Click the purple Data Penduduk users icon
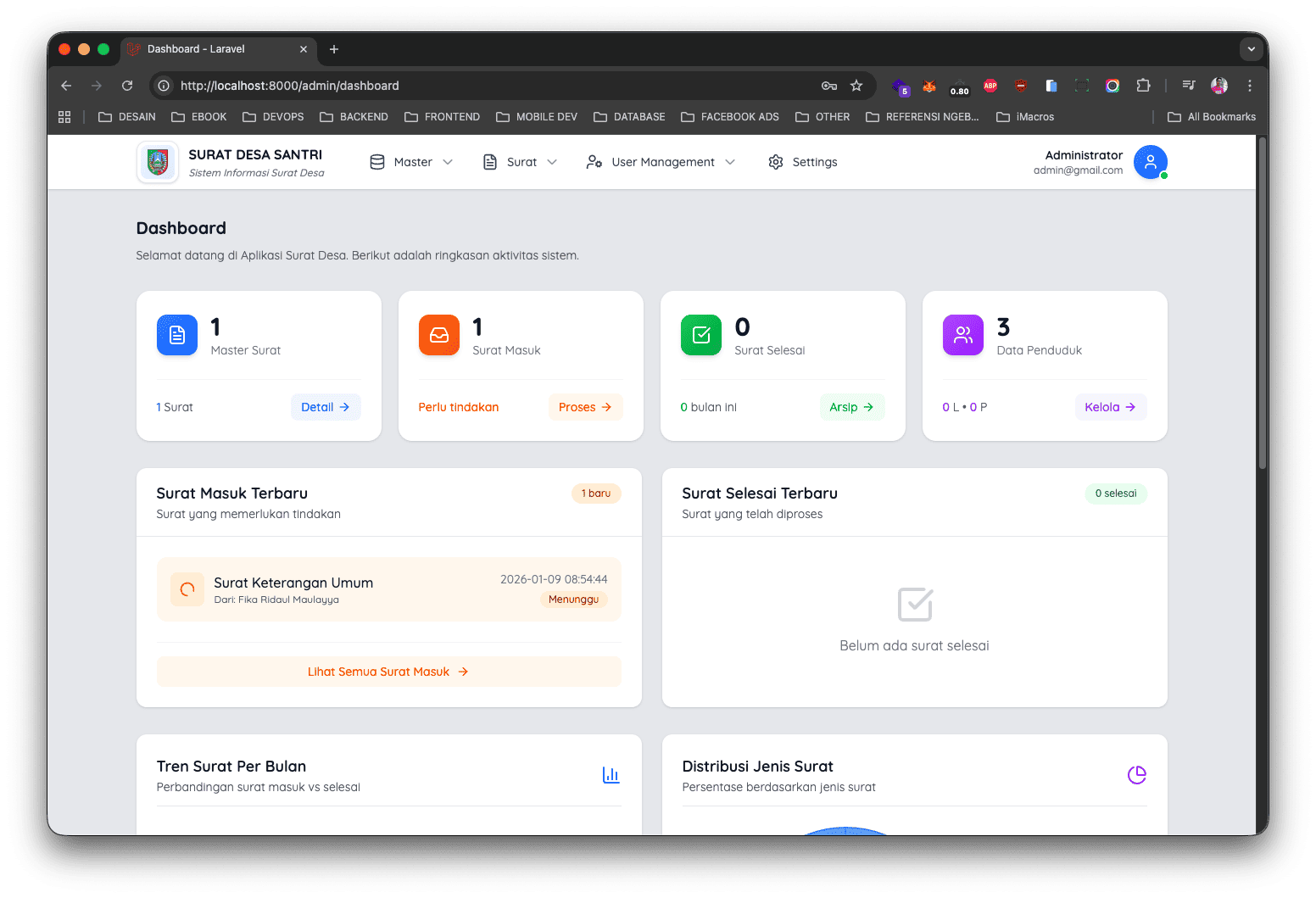The width and height of the screenshot is (1316, 898). pyautogui.click(x=963, y=335)
